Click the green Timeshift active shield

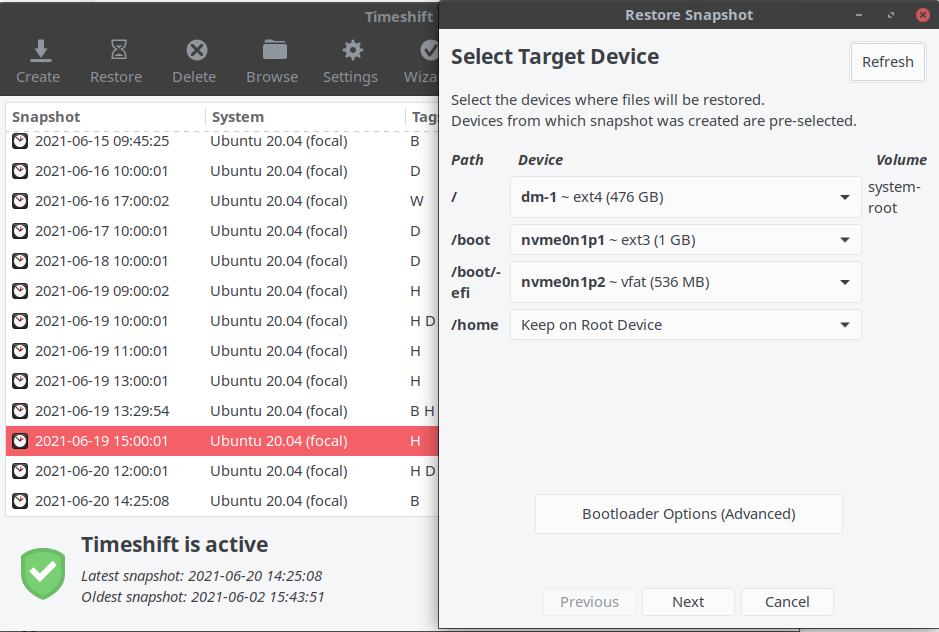click(41, 572)
